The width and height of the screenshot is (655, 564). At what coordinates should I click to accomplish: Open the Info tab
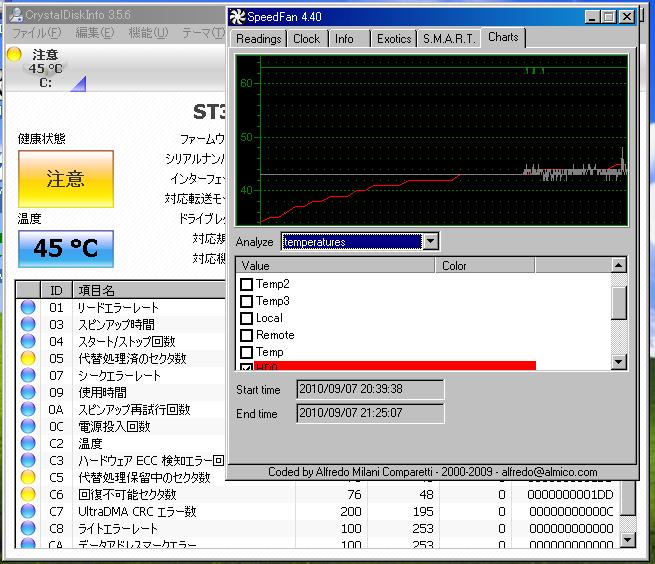coord(344,39)
